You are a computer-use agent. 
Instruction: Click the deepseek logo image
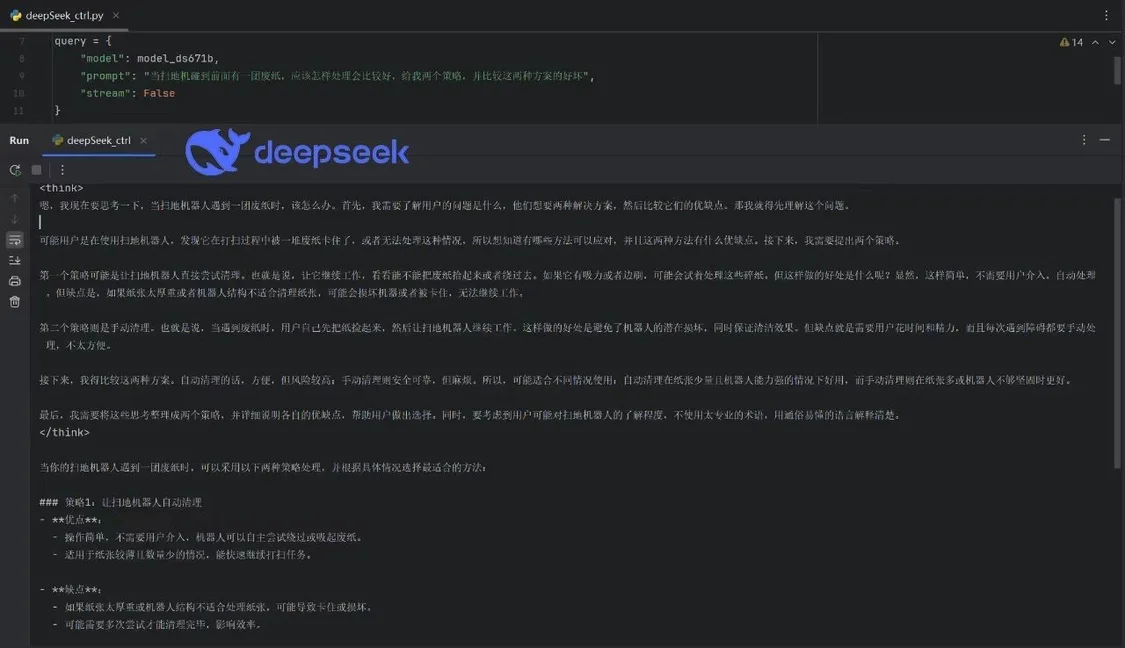(x=297, y=151)
